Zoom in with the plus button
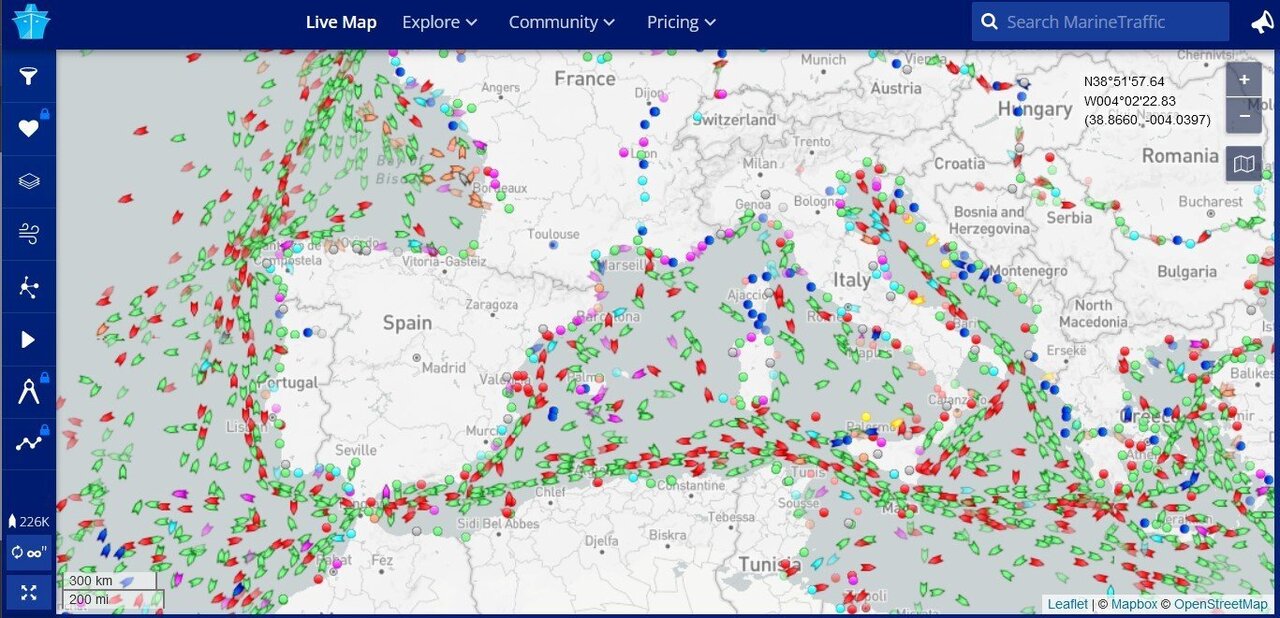1280x618 pixels. point(1244,80)
